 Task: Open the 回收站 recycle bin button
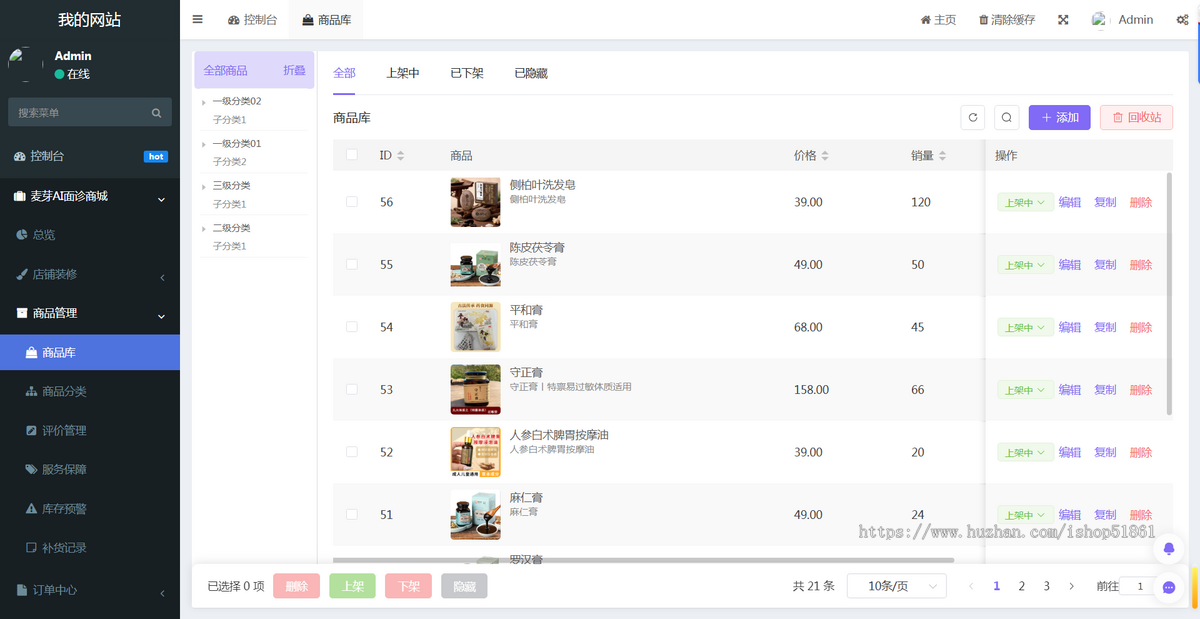pos(1136,117)
